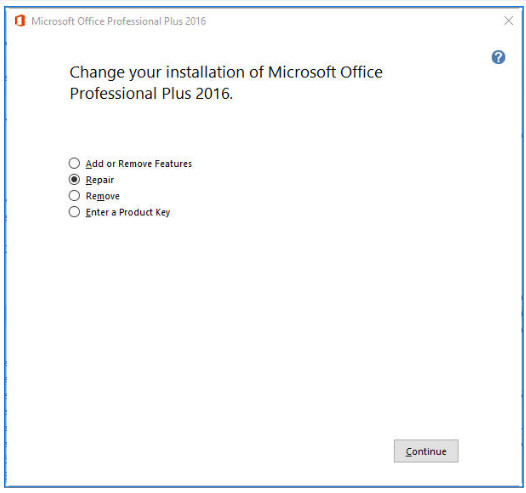Click the 'Change your installation' heading text
This screenshot has height=493, width=526.
pyautogui.click(x=226, y=83)
